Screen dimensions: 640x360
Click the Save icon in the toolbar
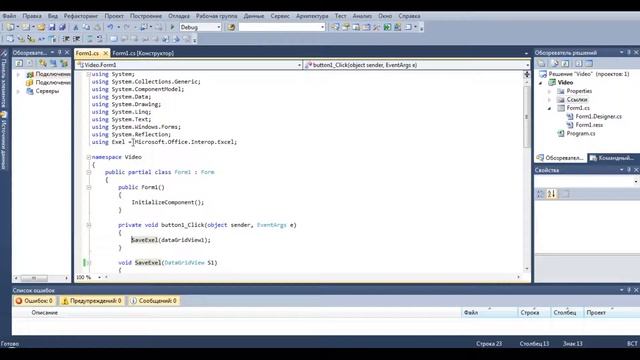point(52,27)
